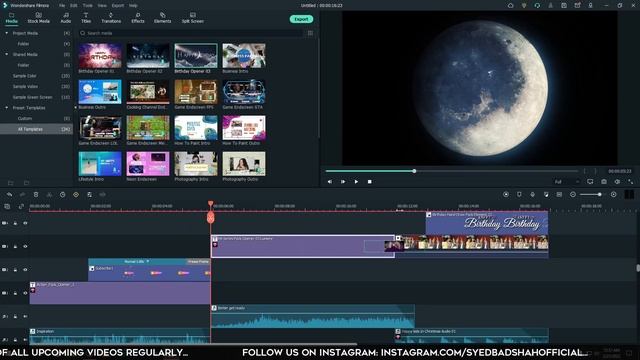Open the Full preview quality dropdown
Screen dimensions: 640x360
click(567, 182)
